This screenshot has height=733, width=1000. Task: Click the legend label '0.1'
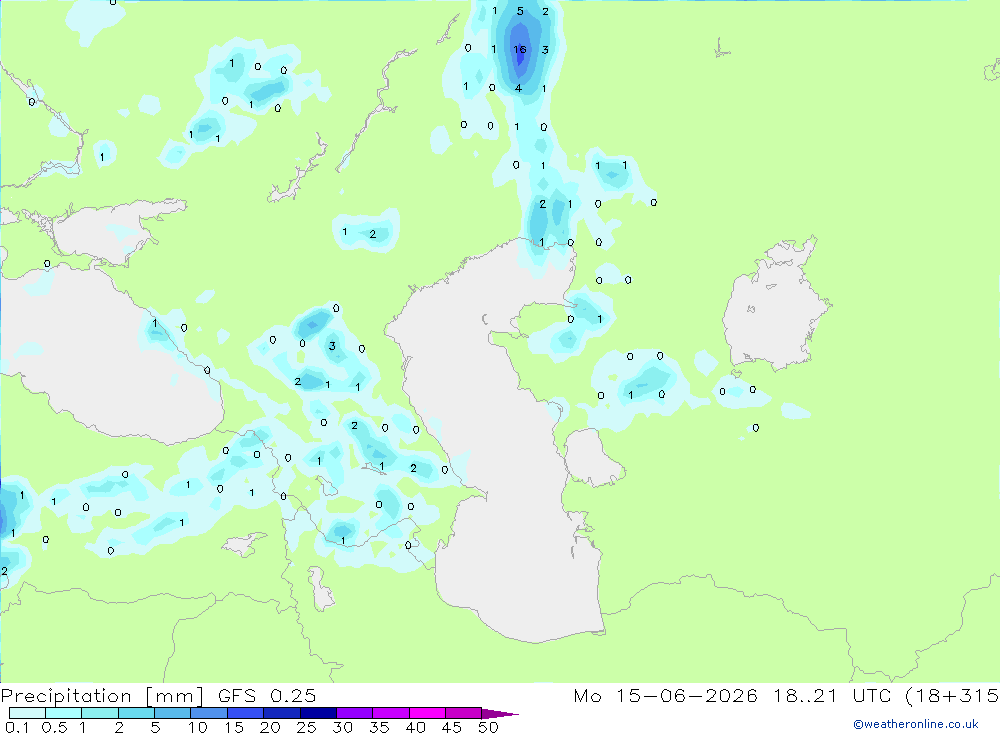tap(16, 727)
